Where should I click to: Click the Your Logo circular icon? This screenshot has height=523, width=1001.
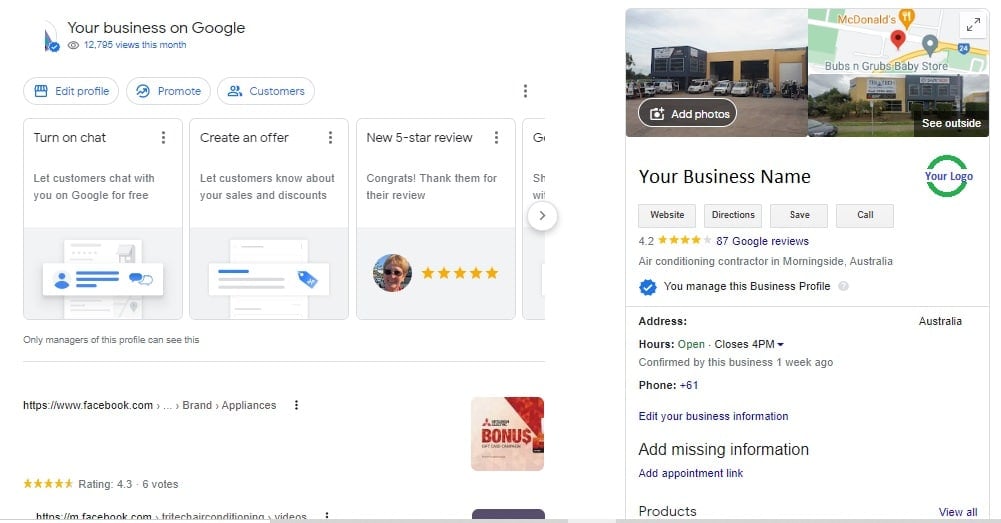point(948,176)
